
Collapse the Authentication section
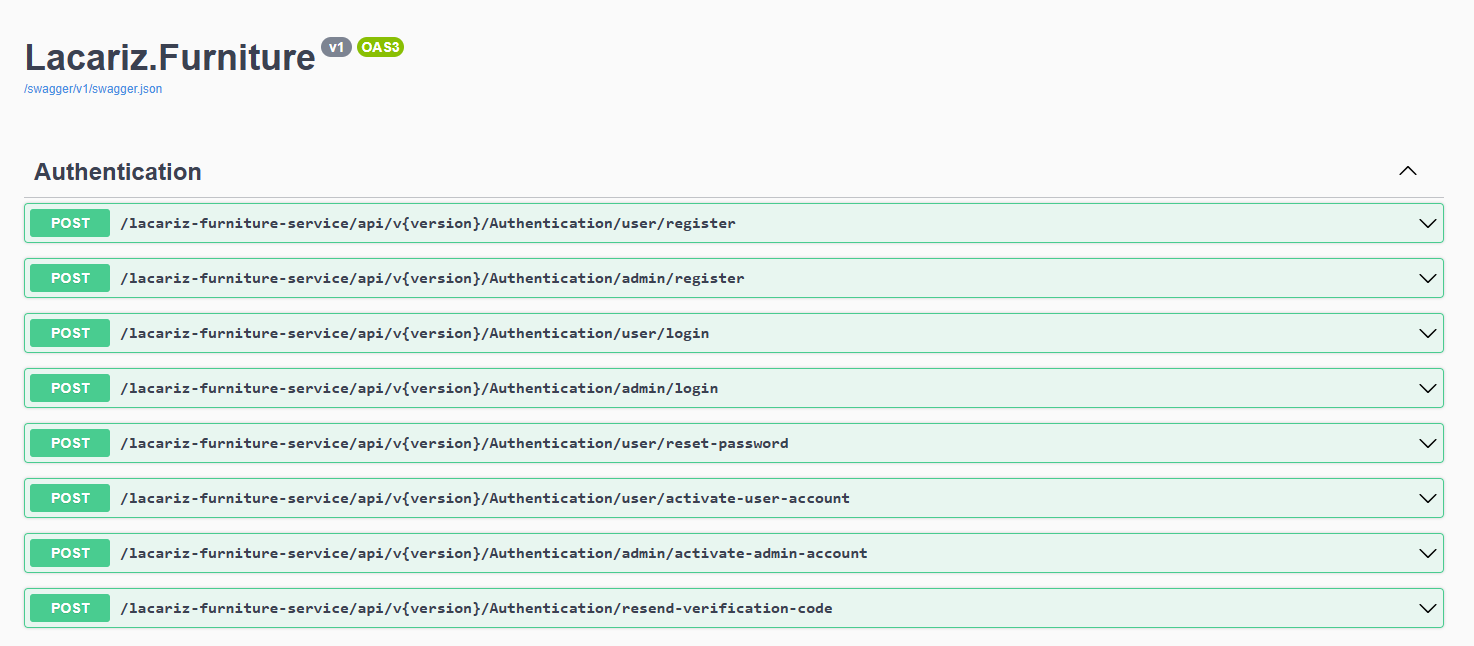click(1407, 171)
